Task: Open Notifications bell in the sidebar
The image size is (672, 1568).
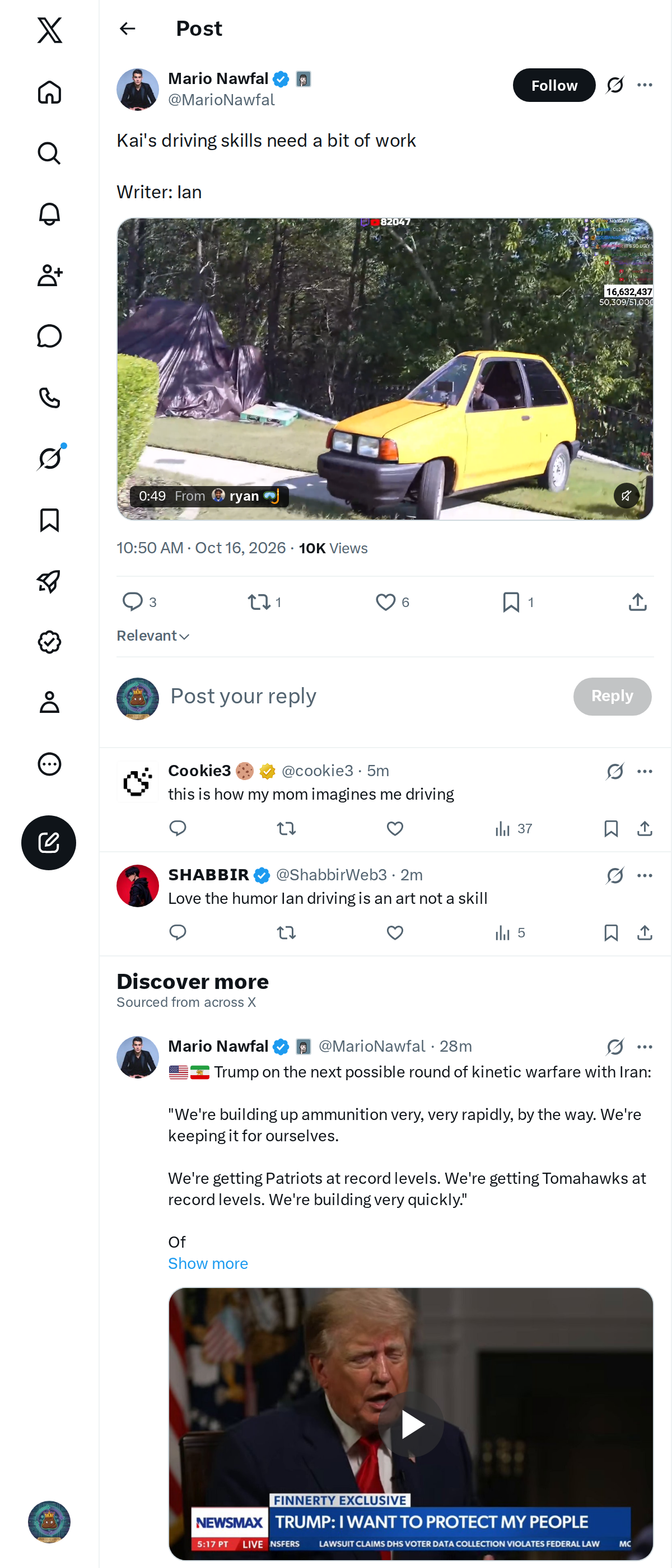Action: pyautogui.click(x=49, y=214)
